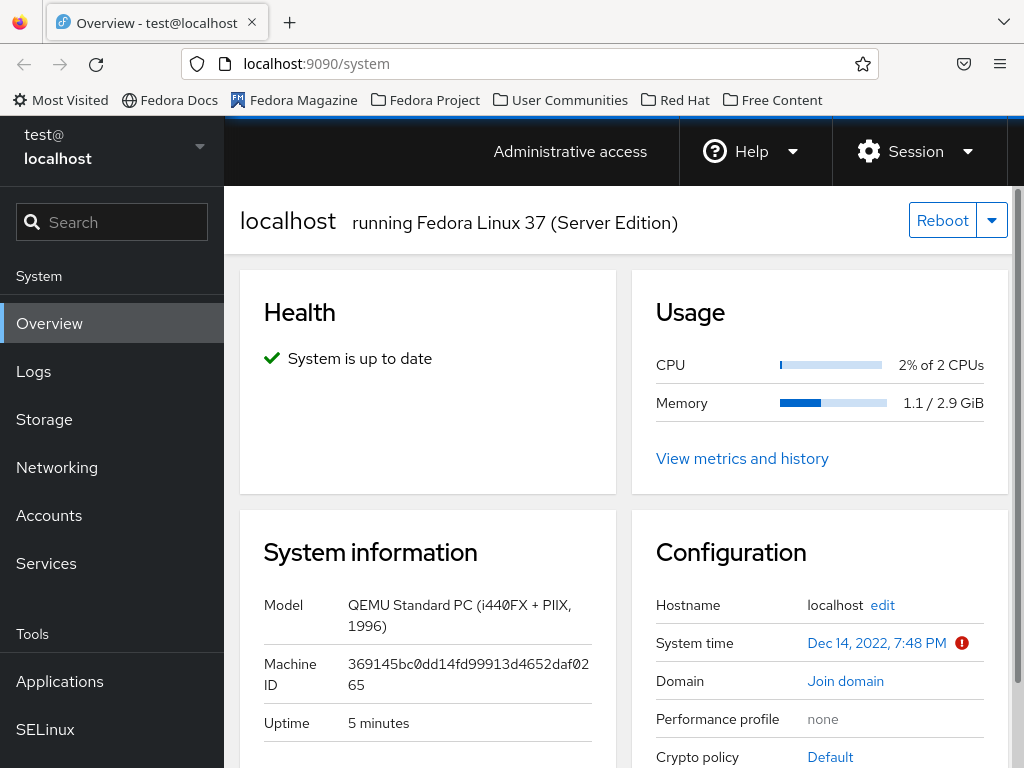List all tabs with chevron button
Viewport: 1024px width, 768px height.
pyautogui.click(x=1004, y=22)
